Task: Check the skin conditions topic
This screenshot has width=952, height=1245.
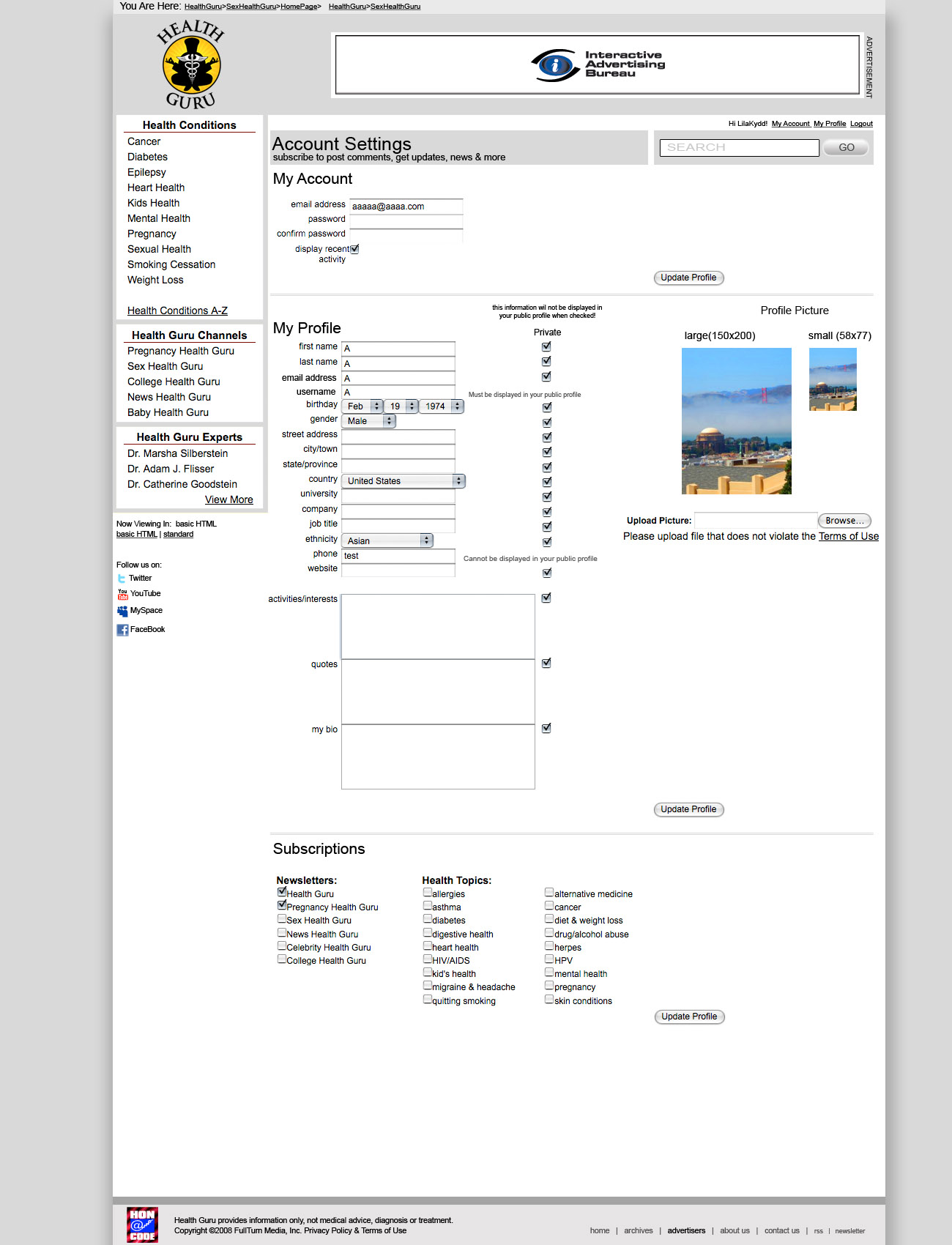Action: pos(549,999)
